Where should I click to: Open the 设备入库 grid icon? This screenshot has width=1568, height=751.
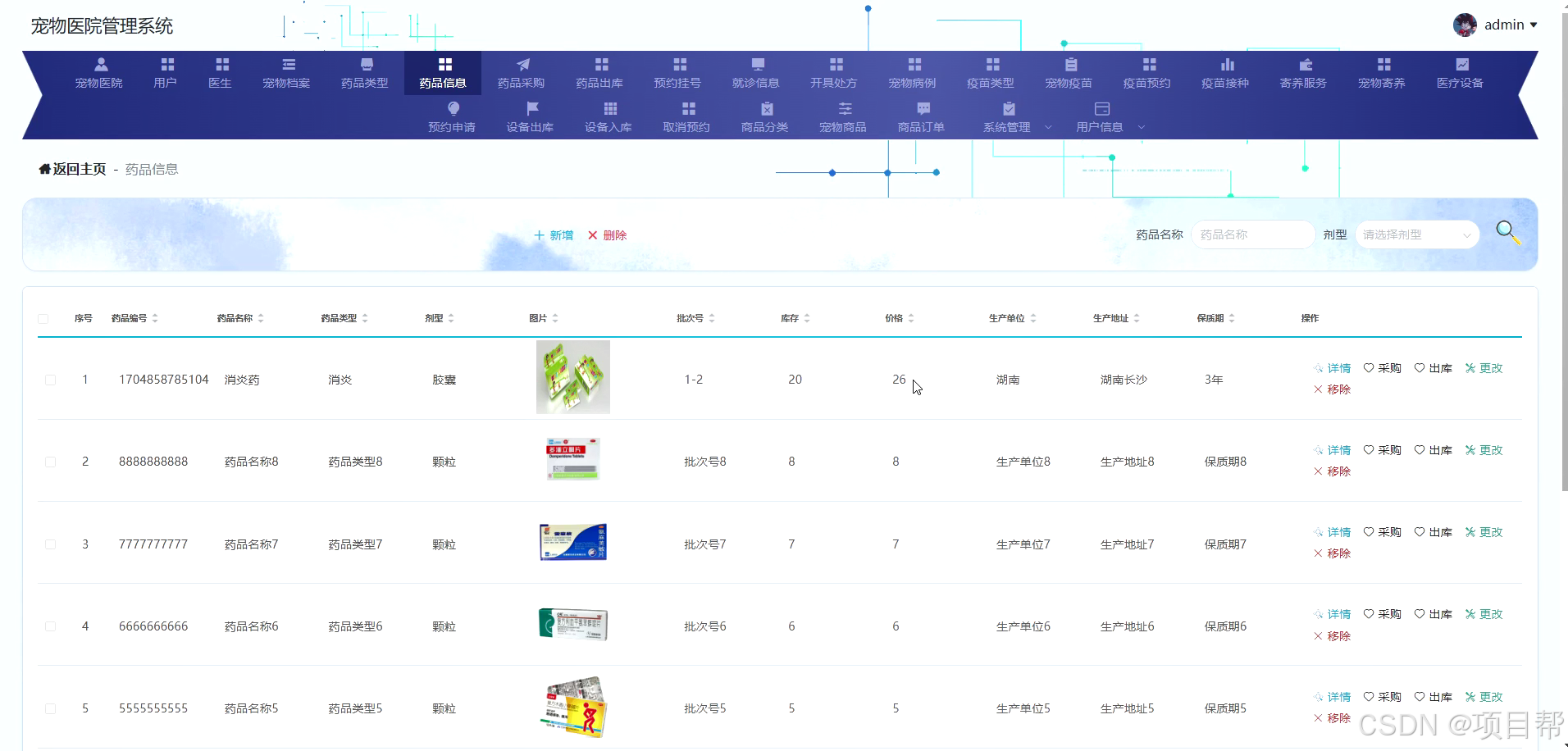click(x=609, y=108)
